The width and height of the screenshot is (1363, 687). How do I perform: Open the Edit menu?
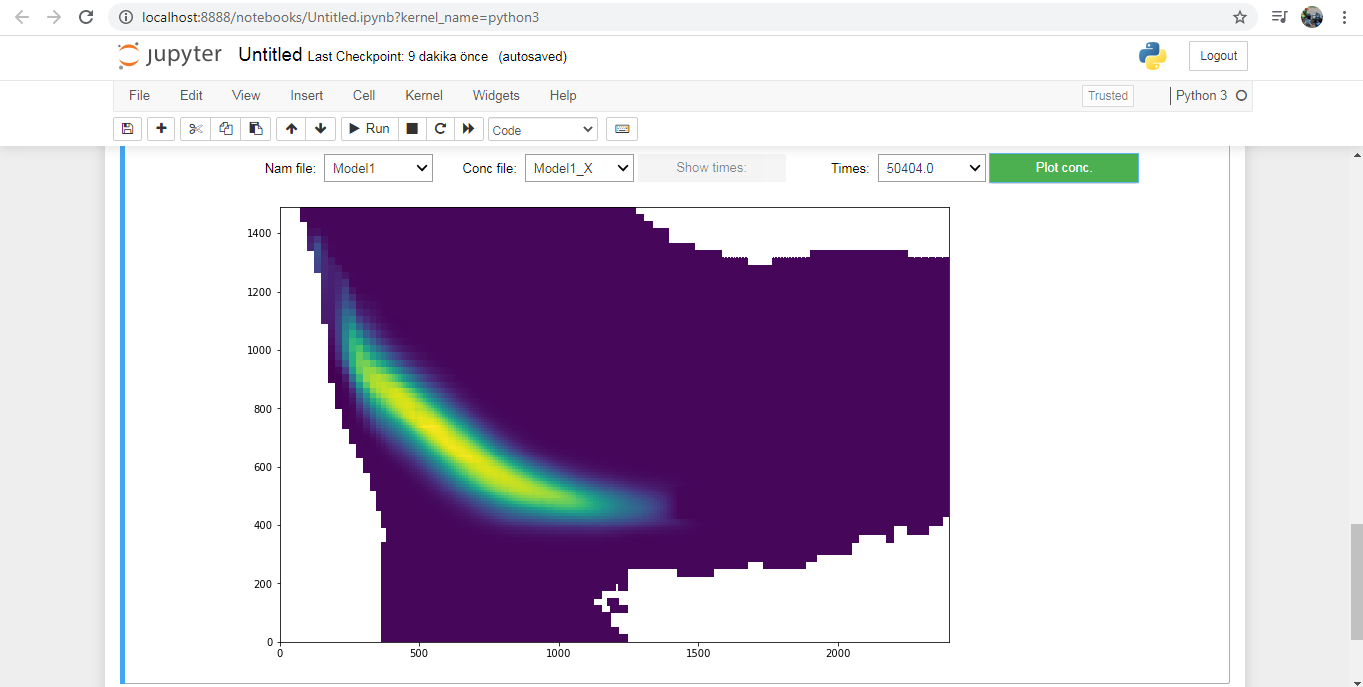(x=191, y=95)
